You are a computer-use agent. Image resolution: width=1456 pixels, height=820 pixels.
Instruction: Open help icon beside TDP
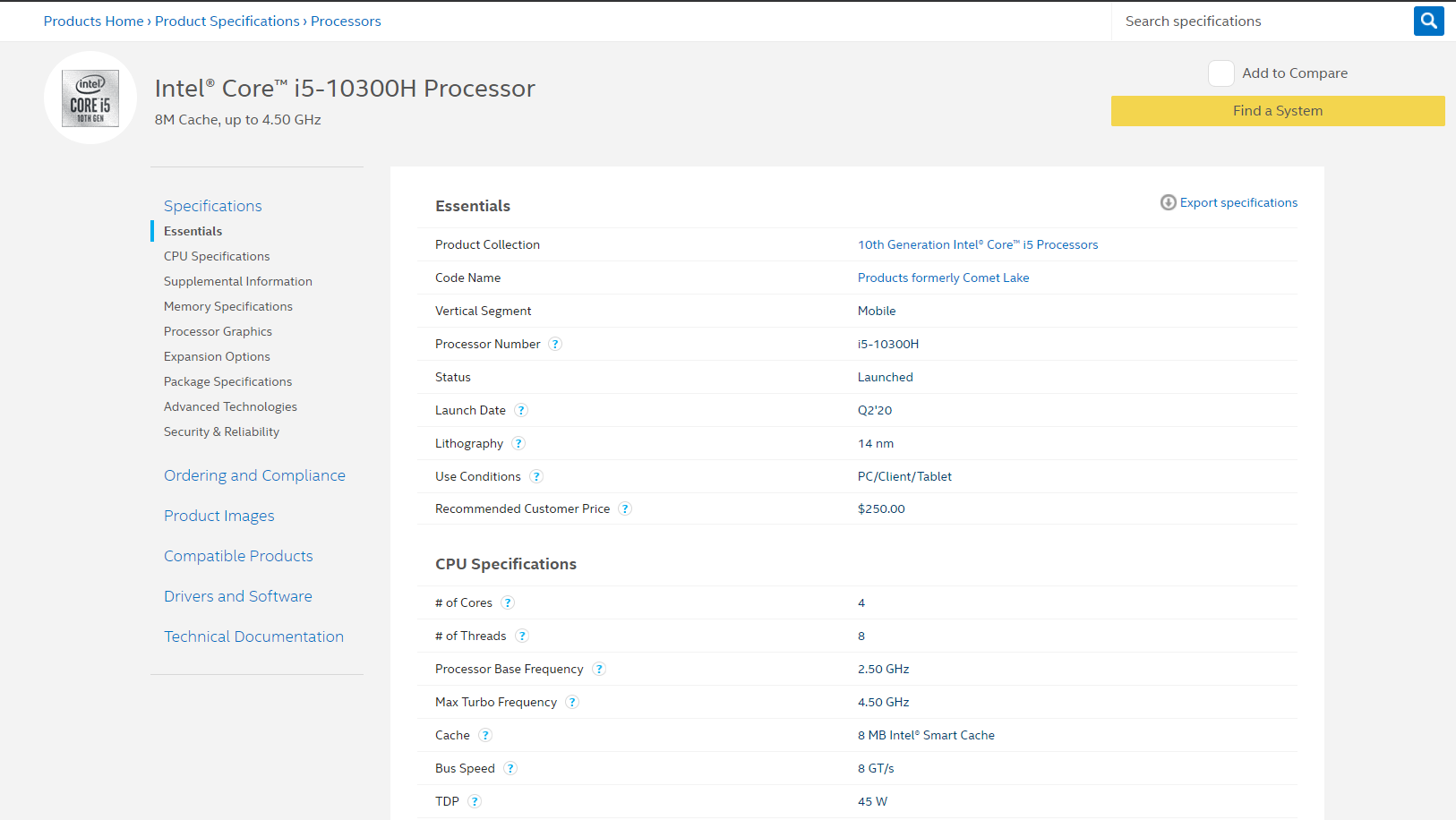(x=475, y=801)
